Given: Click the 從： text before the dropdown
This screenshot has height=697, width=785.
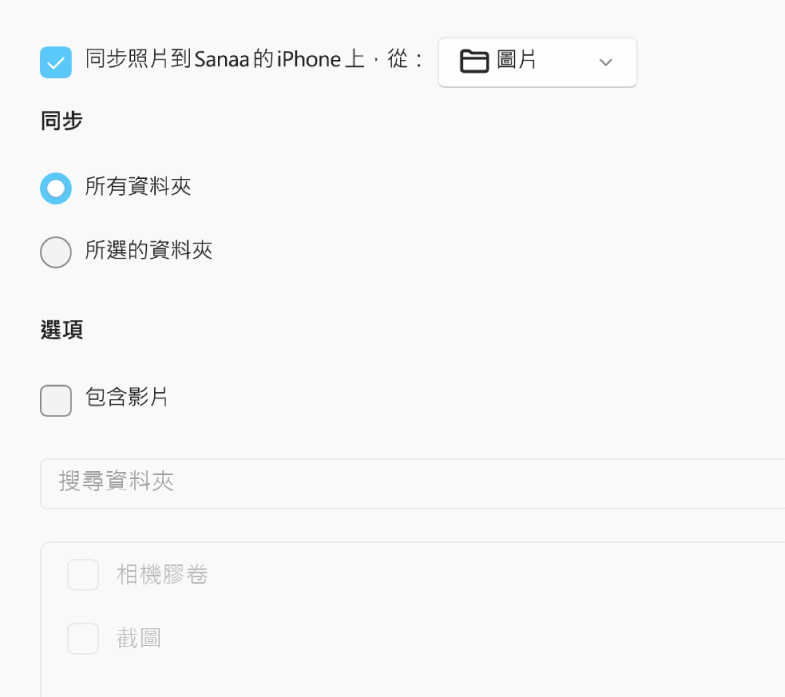Looking at the screenshot, I should point(406,59).
